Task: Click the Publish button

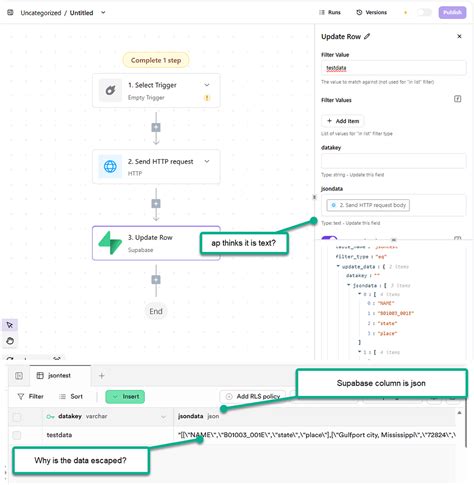Action: coord(452,13)
